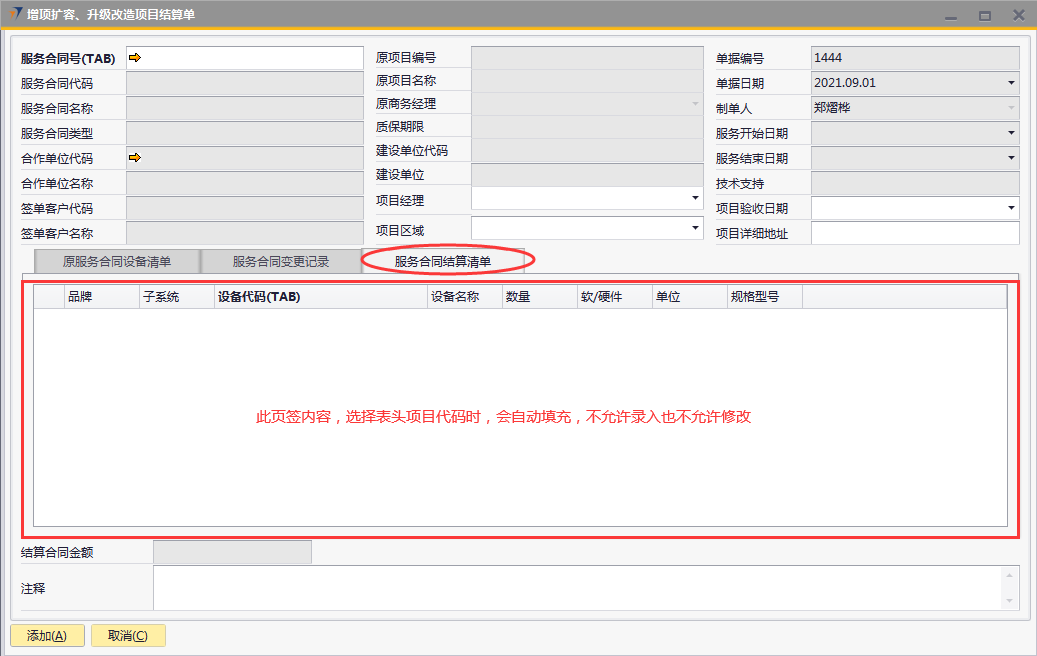
Task: Open the 项目验收日期 dropdown
Action: click(1011, 208)
